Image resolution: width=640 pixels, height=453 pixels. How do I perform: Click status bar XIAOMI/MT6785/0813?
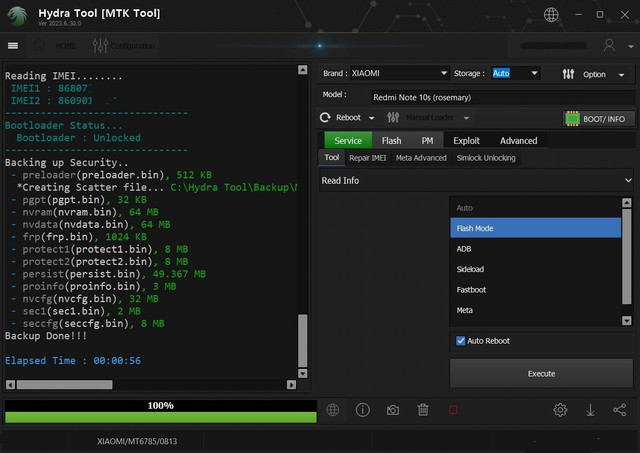[137, 441]
